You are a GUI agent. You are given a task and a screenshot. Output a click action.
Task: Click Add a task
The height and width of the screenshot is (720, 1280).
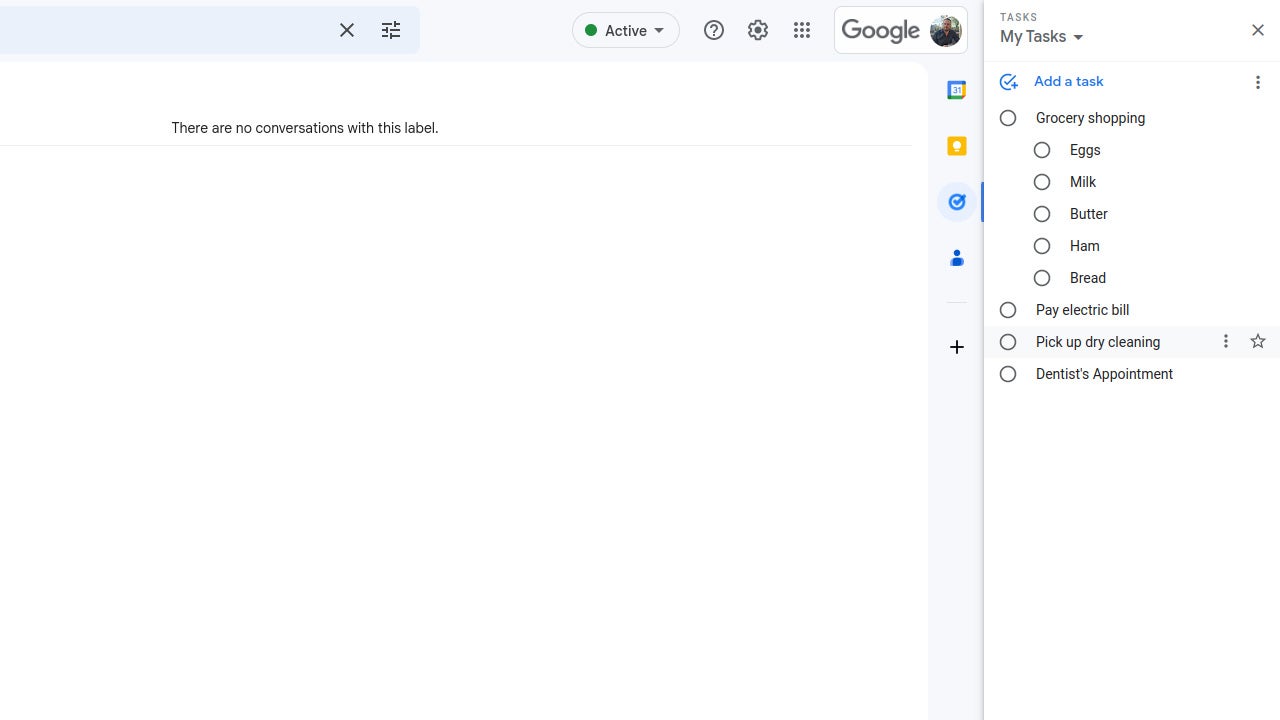(1069, 82)
